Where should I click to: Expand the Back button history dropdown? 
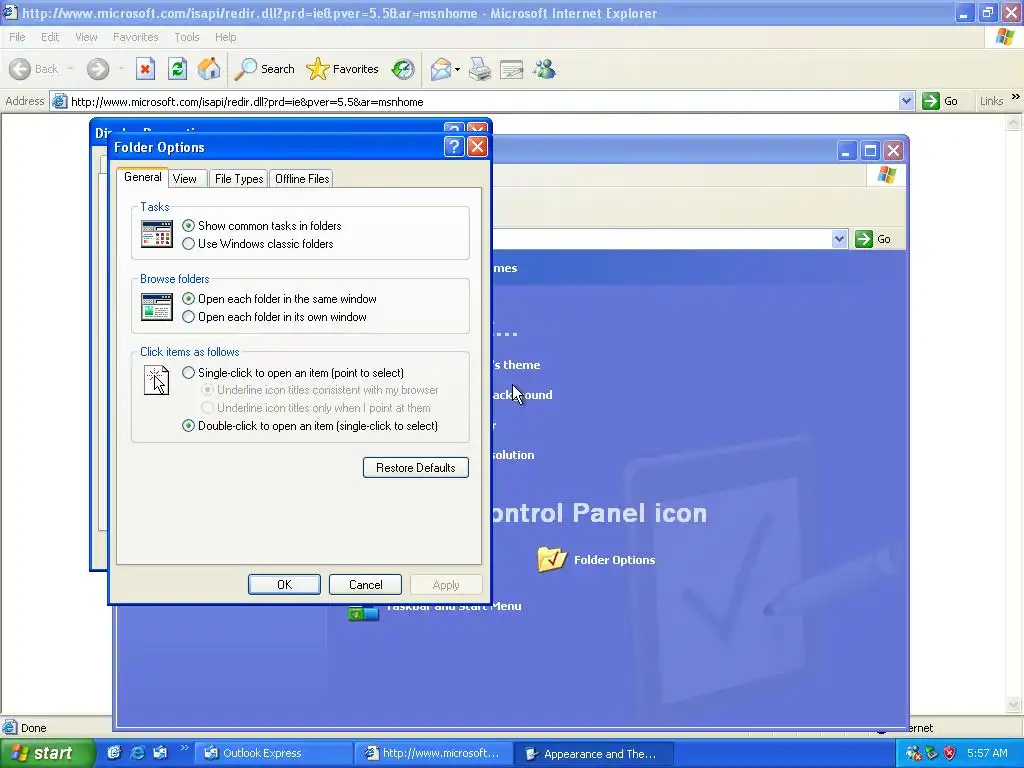click(70, 69)
